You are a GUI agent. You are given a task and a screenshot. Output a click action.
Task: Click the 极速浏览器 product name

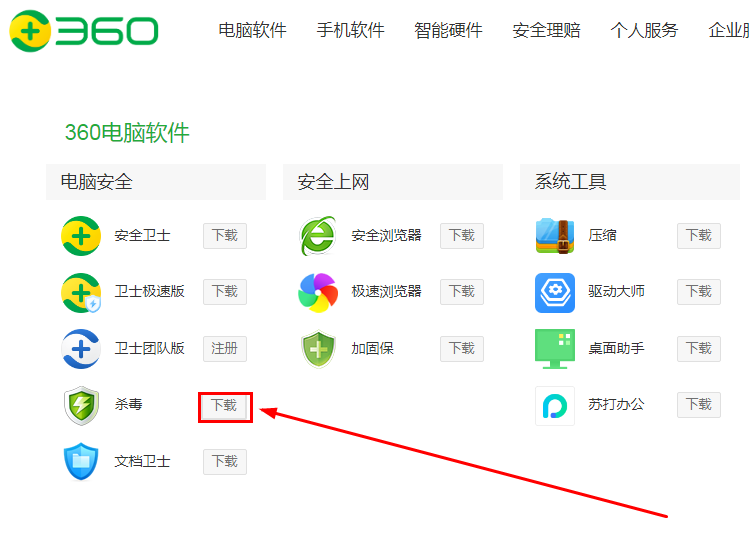pyautogui.click(x=386, y=291)
